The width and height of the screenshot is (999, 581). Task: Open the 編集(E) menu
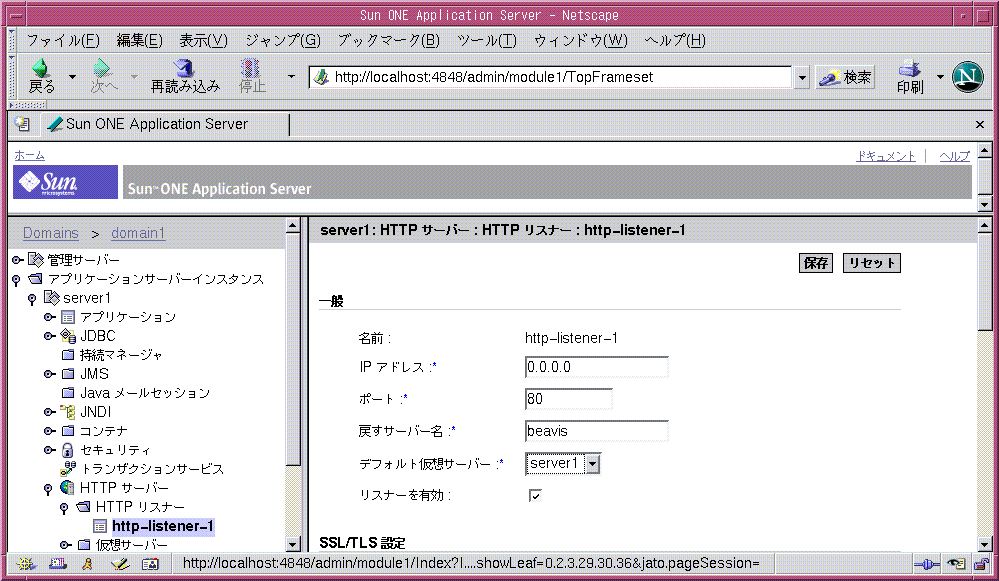(140, 41)
